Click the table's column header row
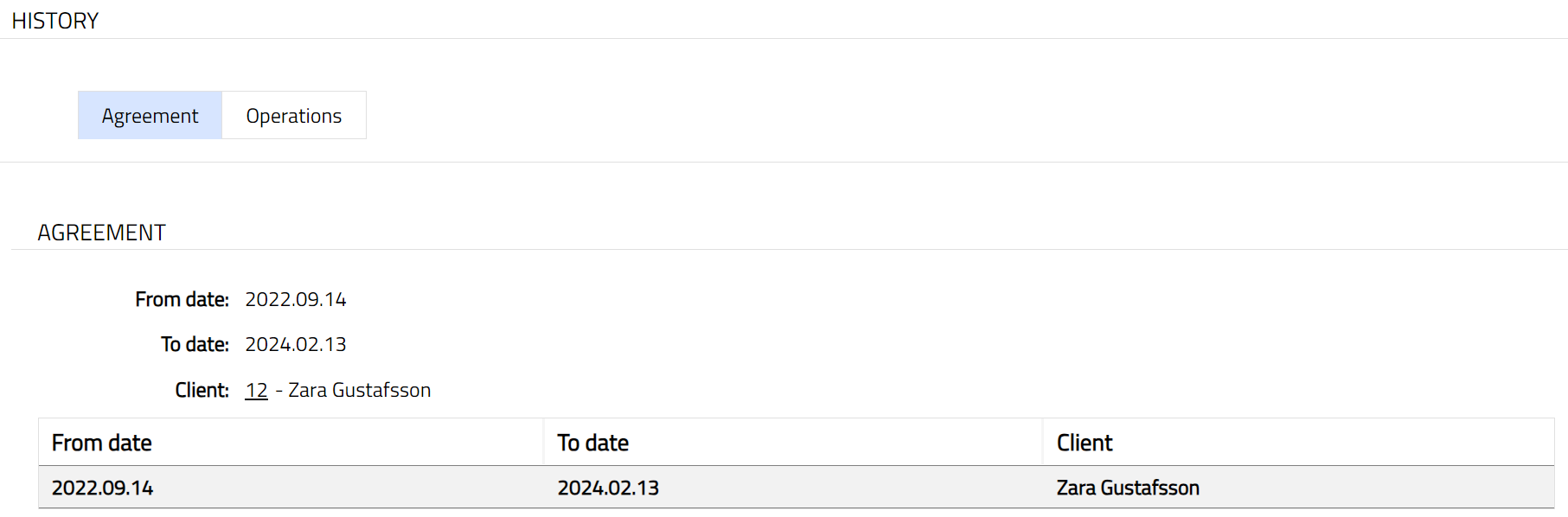 click(x=796, y=444)
